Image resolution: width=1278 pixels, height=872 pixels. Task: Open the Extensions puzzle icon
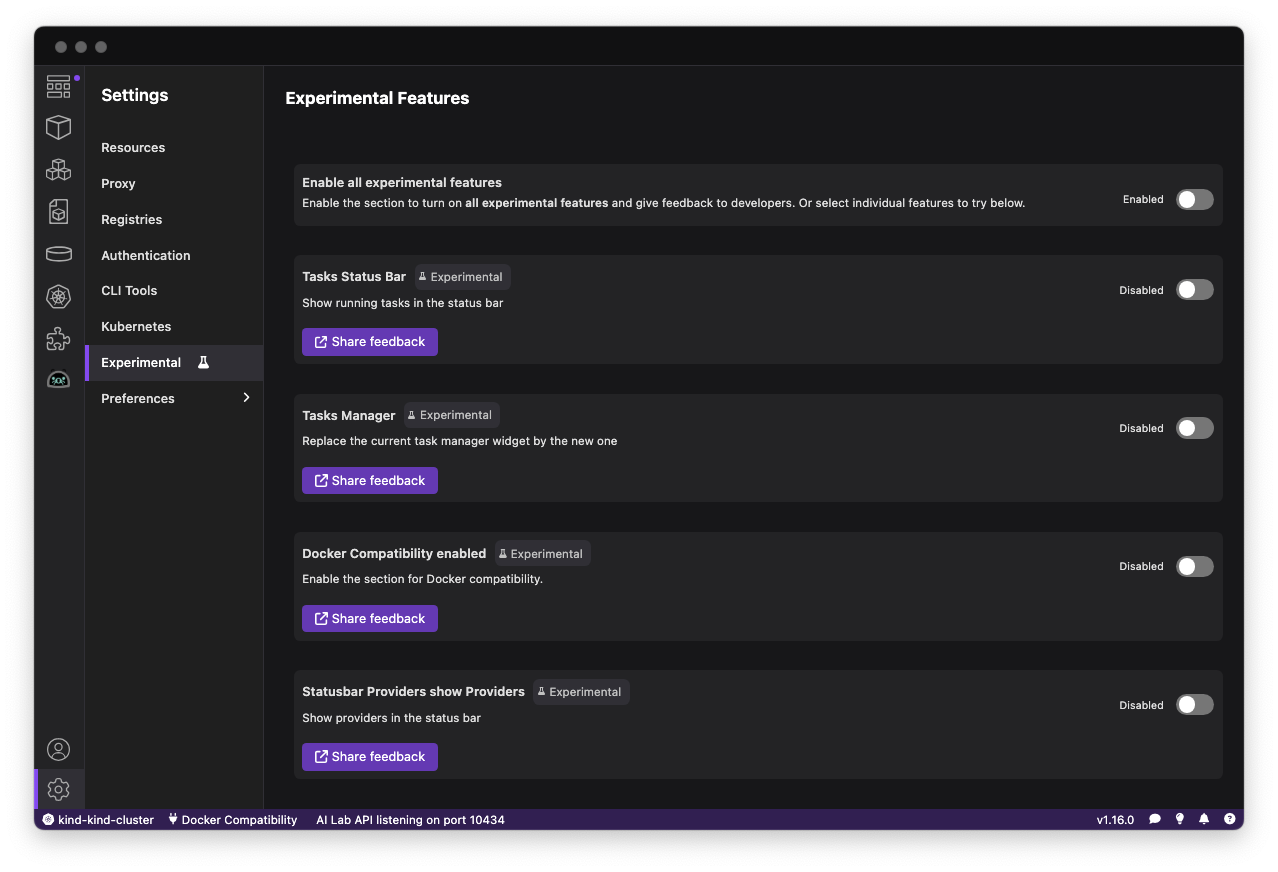coord(58,338)
